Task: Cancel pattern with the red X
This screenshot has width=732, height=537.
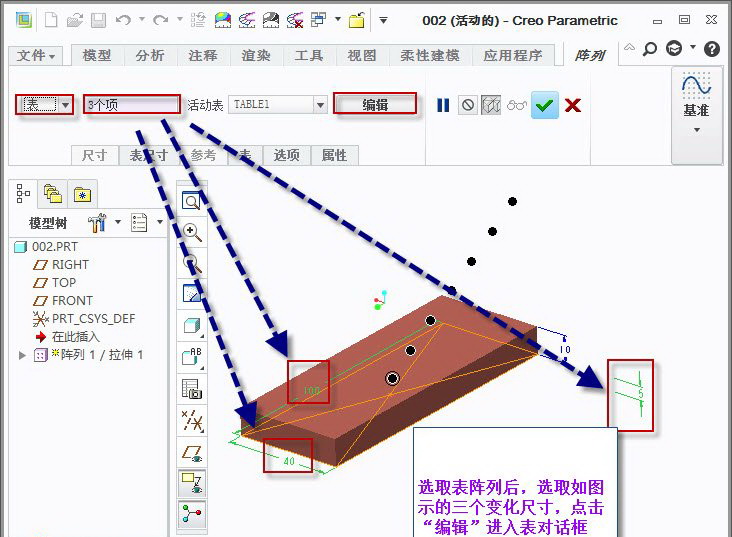Action: (573, 105)
